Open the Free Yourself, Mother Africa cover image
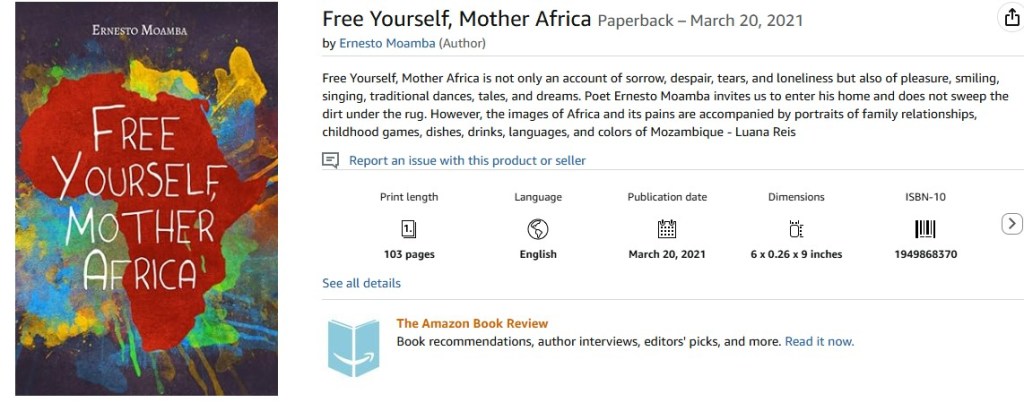 tap(147, 198)
